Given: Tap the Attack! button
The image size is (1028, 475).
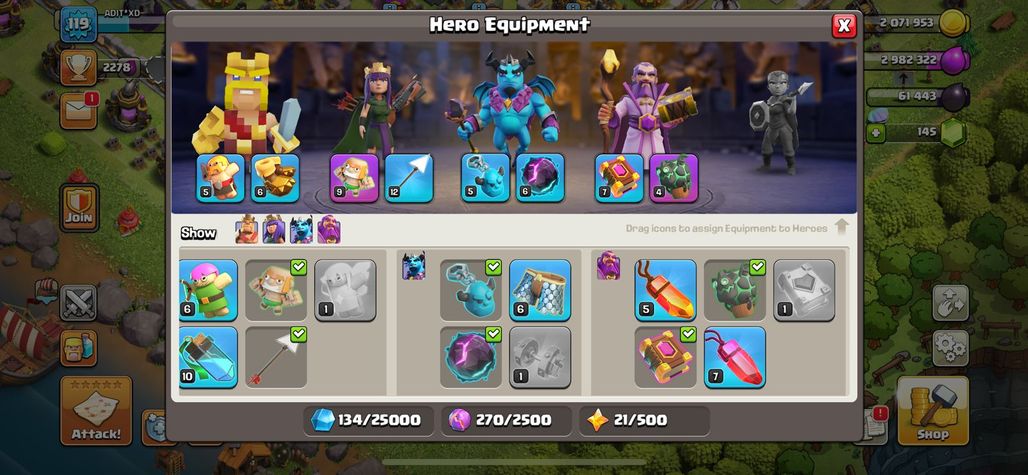Looking at the screenshot, I should [x=96, y=410].
